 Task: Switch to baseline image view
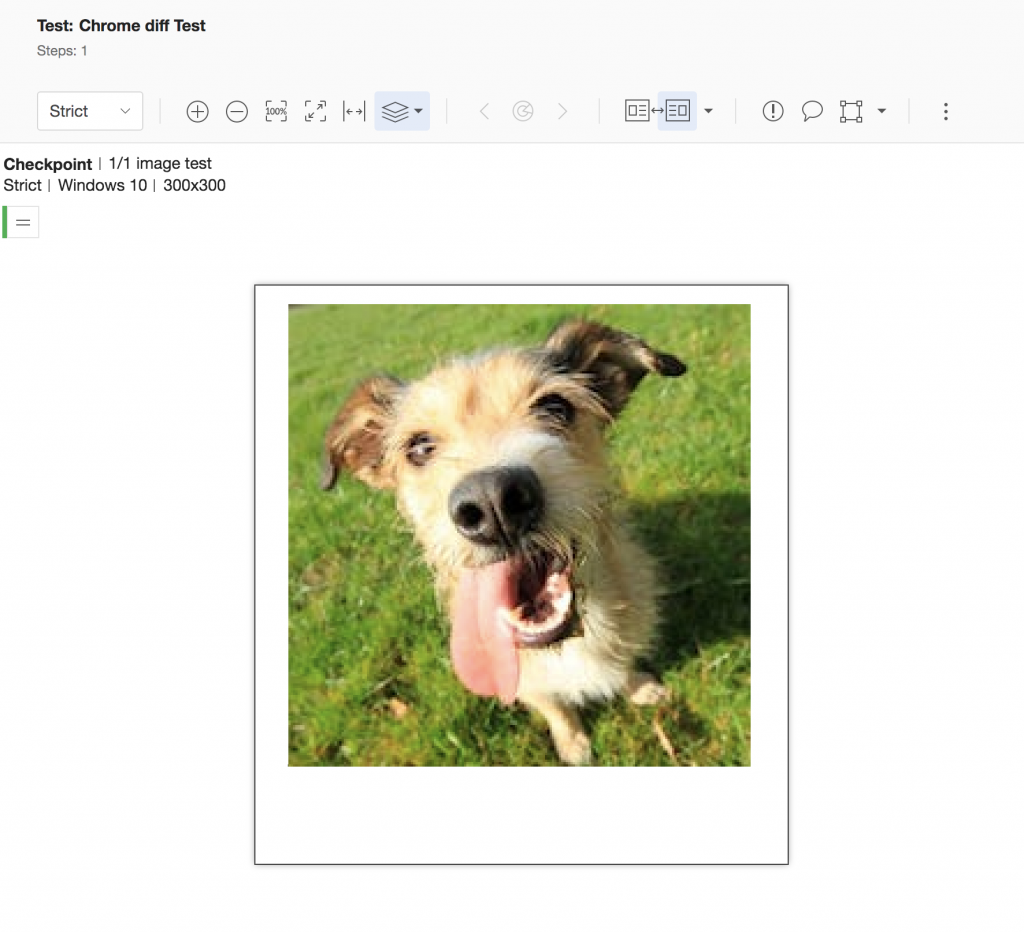click(x=637, y=111)
